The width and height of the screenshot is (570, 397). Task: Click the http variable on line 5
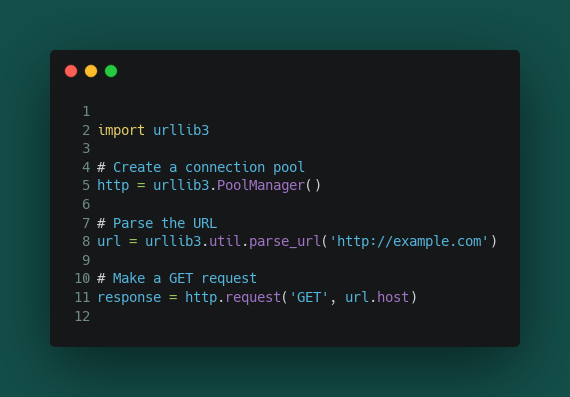tap(113, 185)
